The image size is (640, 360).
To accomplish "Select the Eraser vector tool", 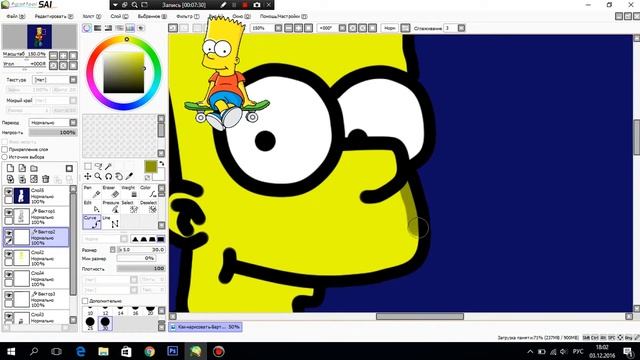I will tap(111, 192).
